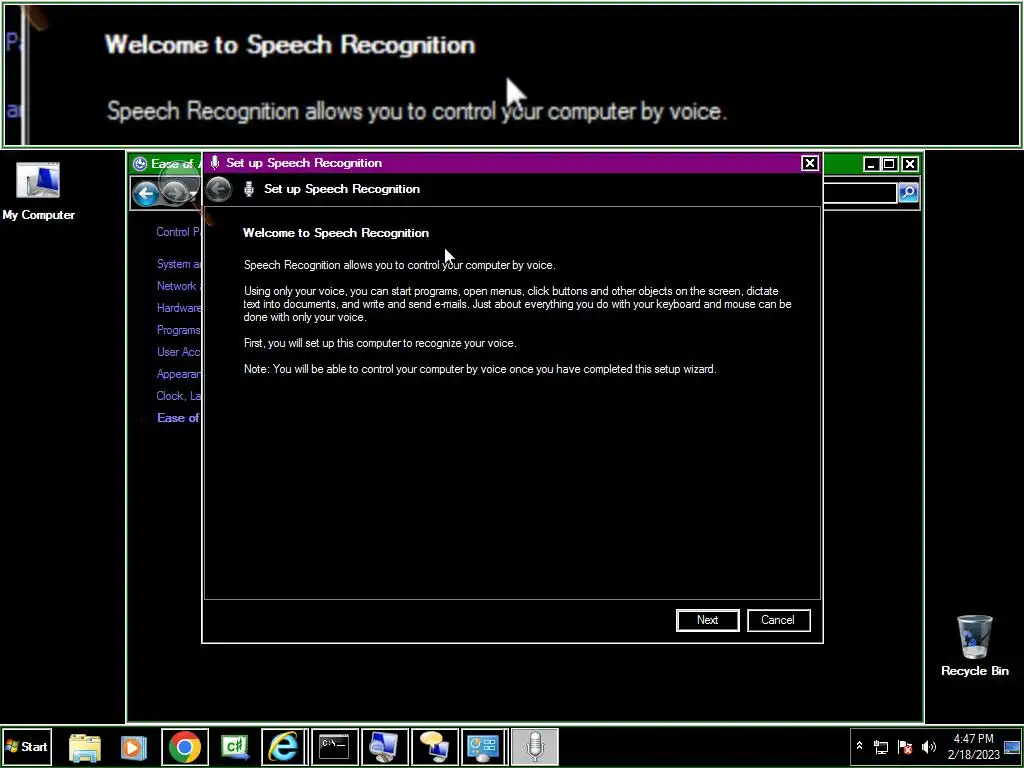Close the Ease of Access window
This screenshot has height=768, width=1024.
(910, 164)
